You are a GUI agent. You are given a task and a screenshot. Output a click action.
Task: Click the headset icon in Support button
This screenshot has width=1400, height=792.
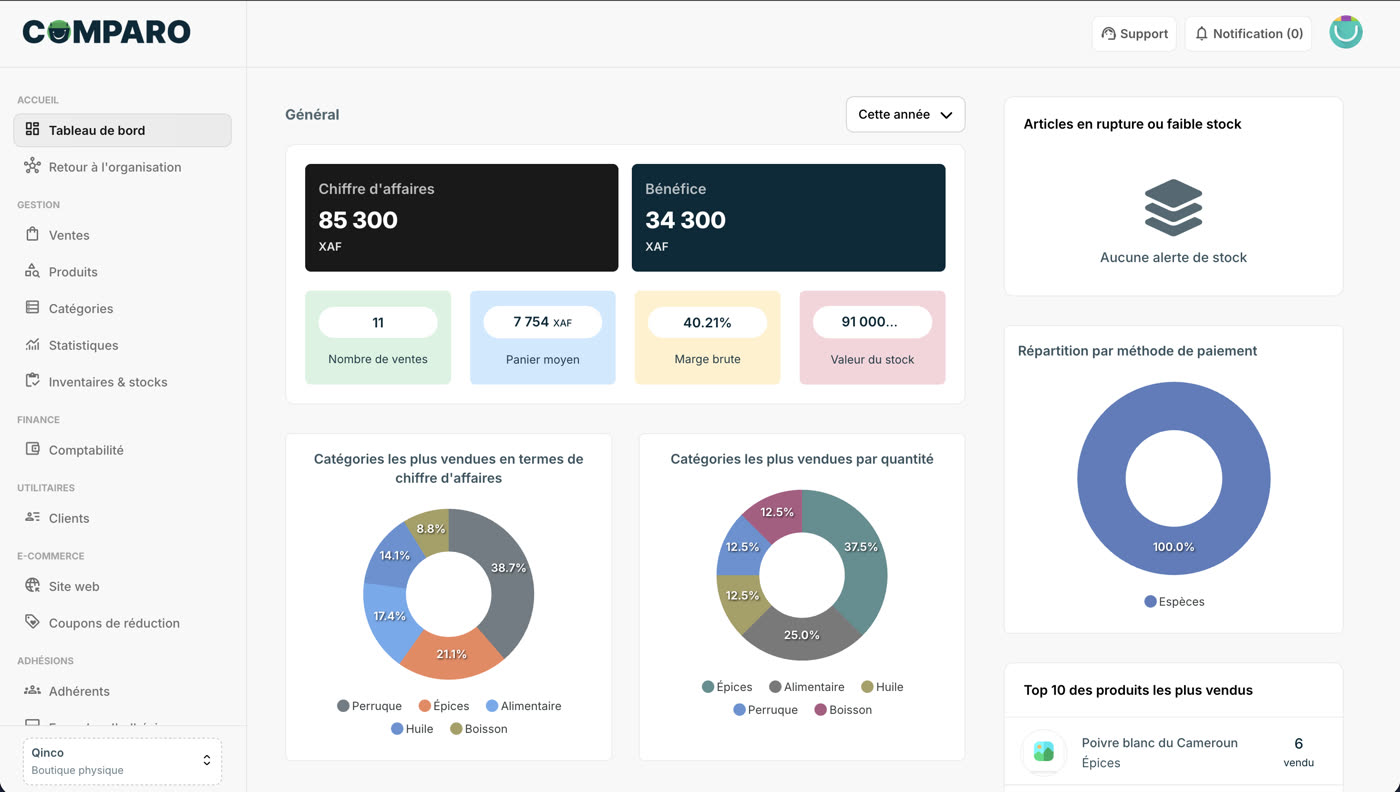[1108, 34]
